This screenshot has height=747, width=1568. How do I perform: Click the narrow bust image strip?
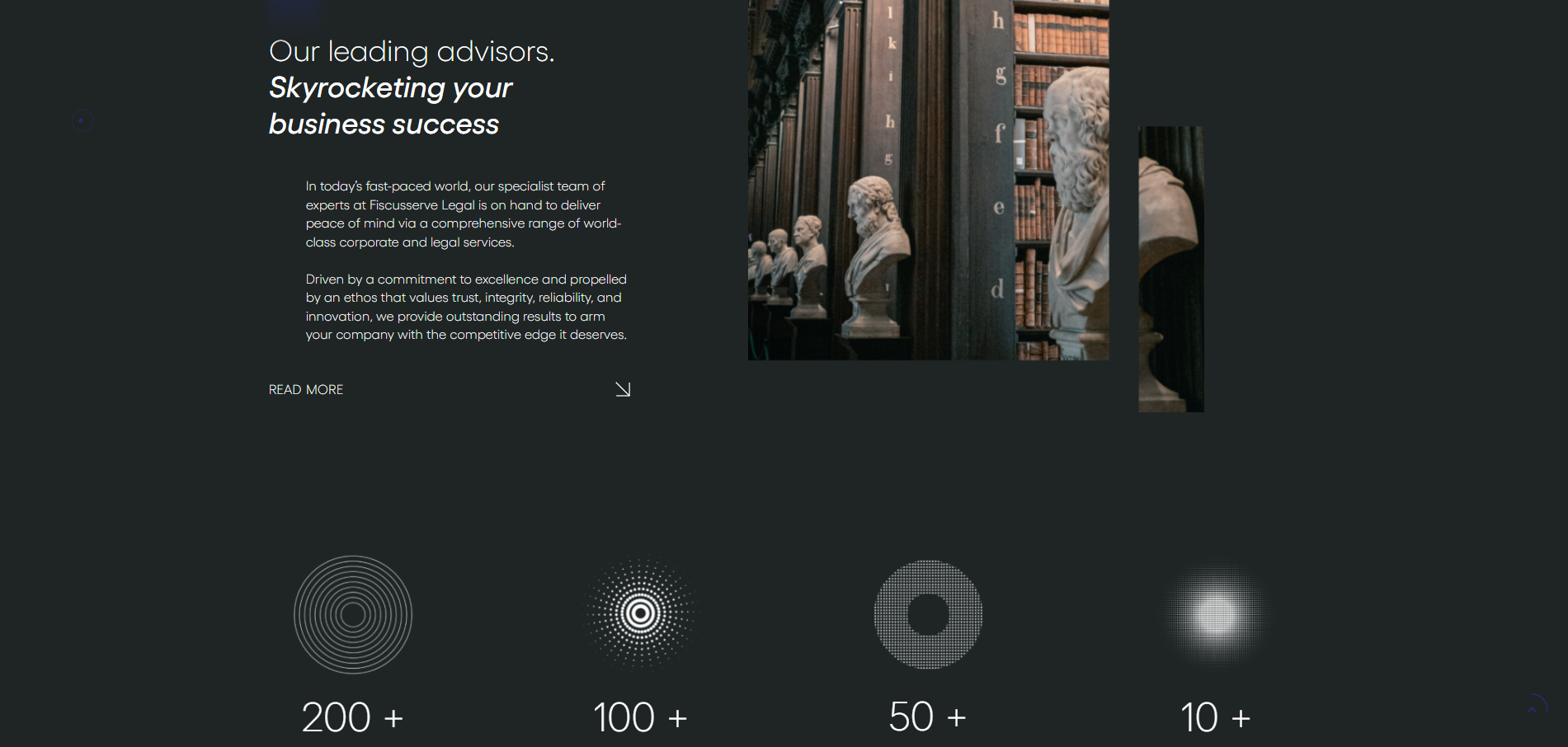pyautogui.click(x=1170, y=269)
